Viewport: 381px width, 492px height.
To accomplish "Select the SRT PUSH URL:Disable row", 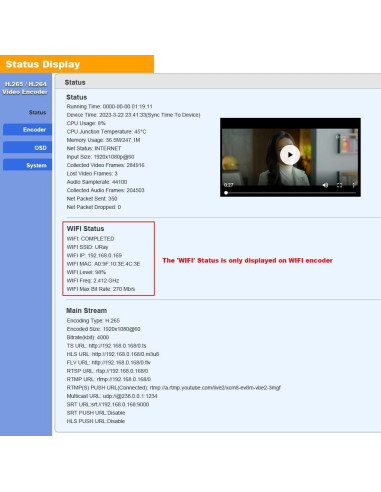I will point(96,413).
